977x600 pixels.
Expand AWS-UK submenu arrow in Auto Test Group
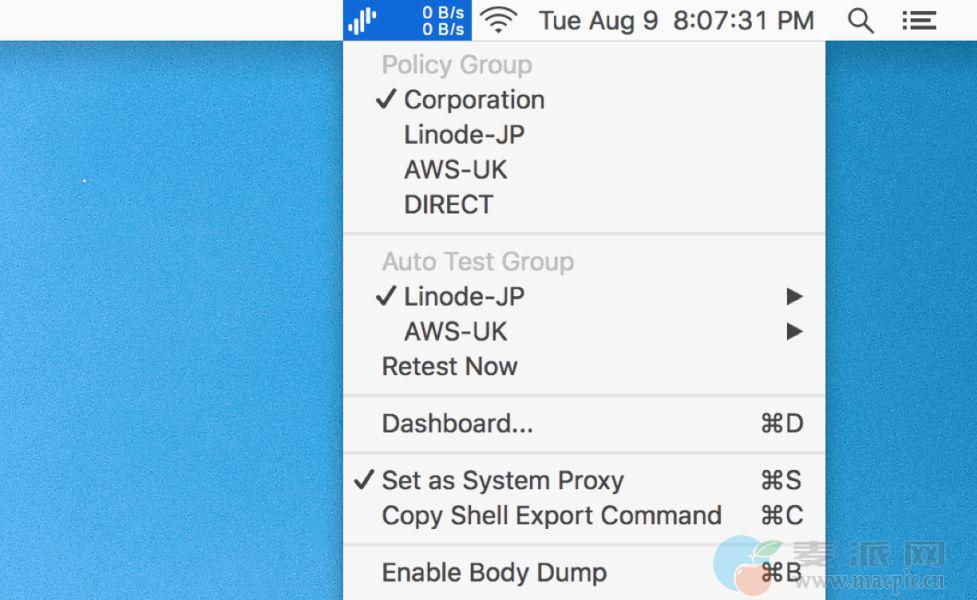pos(794,331)
